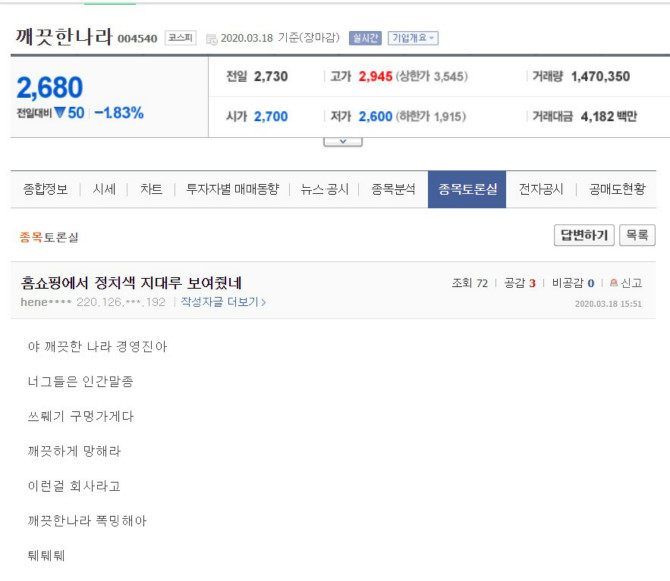Click the 답변하기 button

[584, 235]
